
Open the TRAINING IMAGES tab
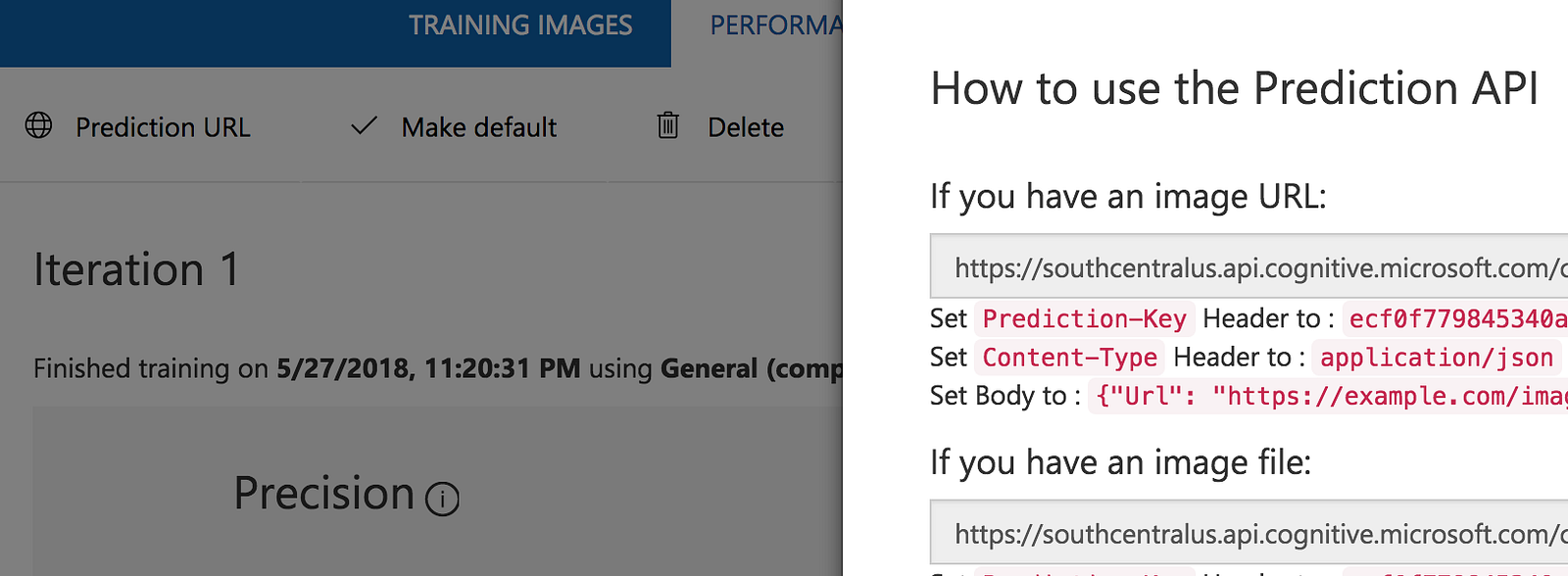(x=520, y=25)
